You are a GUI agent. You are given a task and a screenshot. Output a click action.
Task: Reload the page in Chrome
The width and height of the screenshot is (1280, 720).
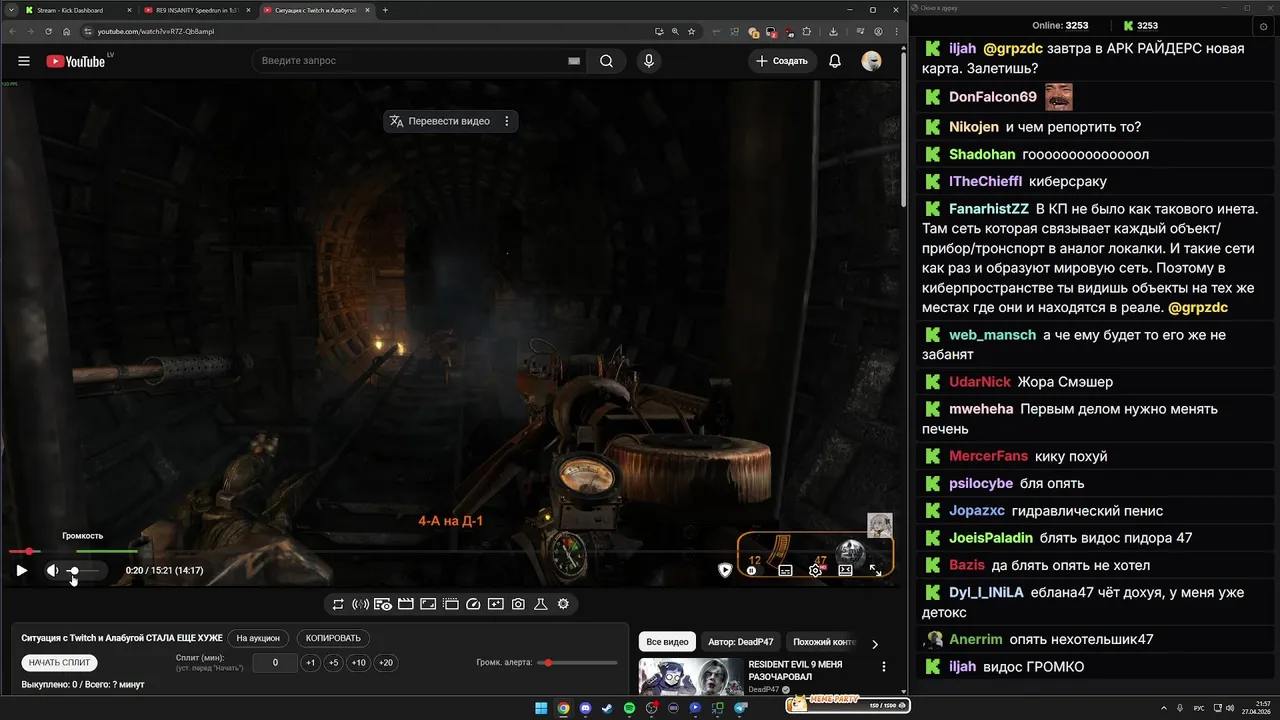(49, 31)
